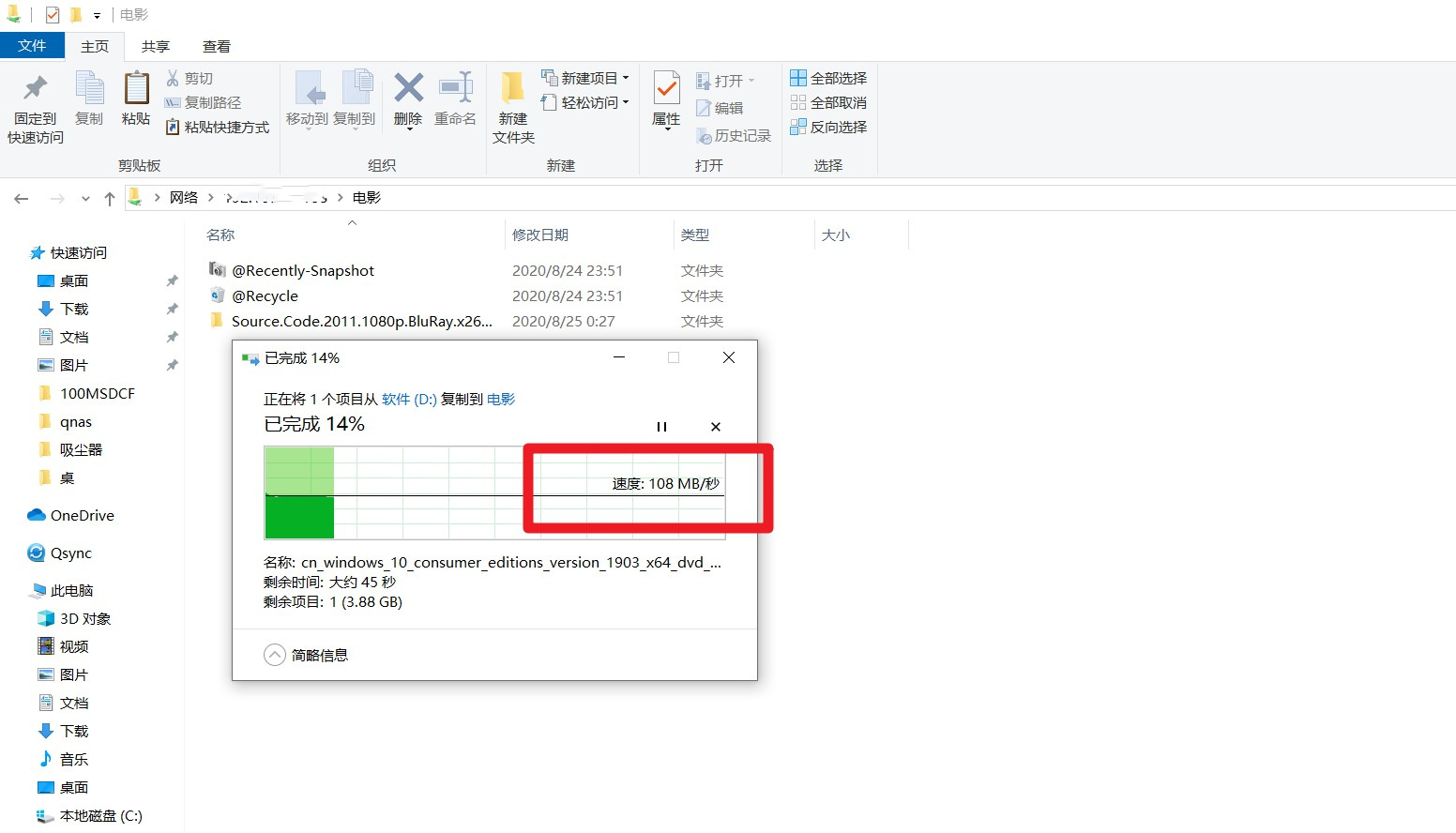Screen dimensions: 1456x833
Task: Create a new folder via 新建文件夹 icon
Action: pos(511,105)
